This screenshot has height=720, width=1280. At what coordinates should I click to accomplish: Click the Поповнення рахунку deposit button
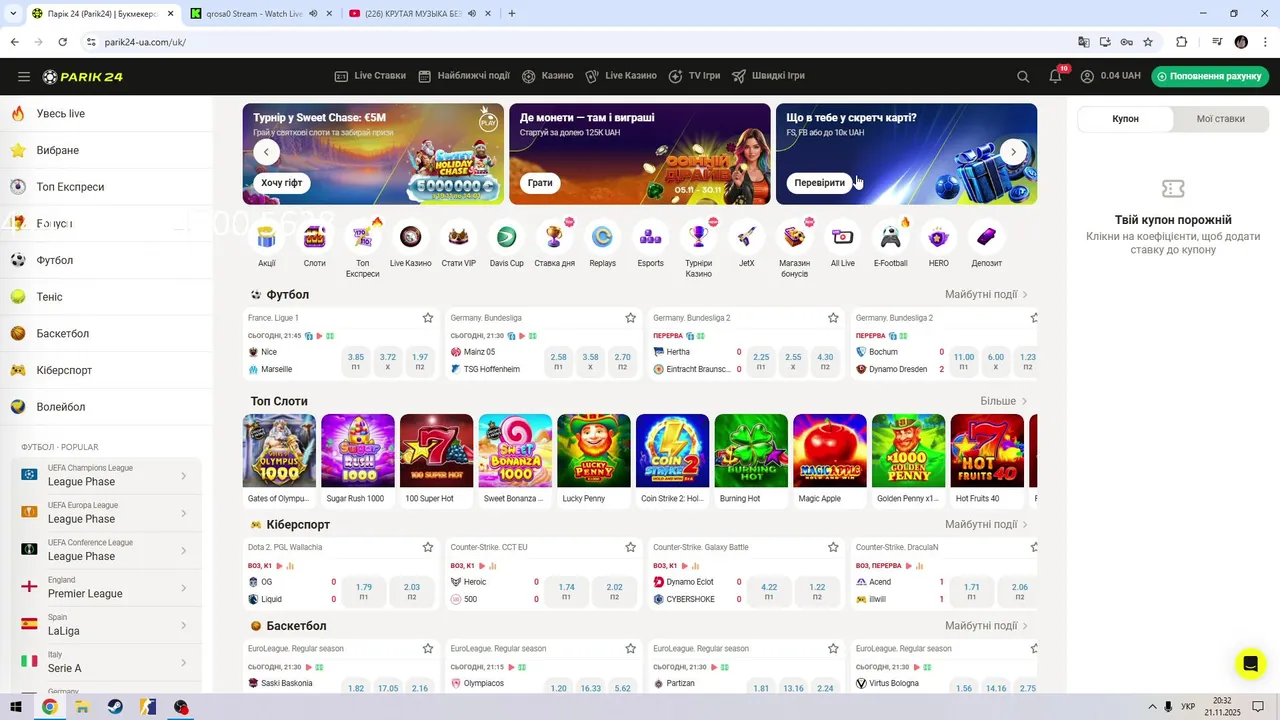coord(1210,76)
